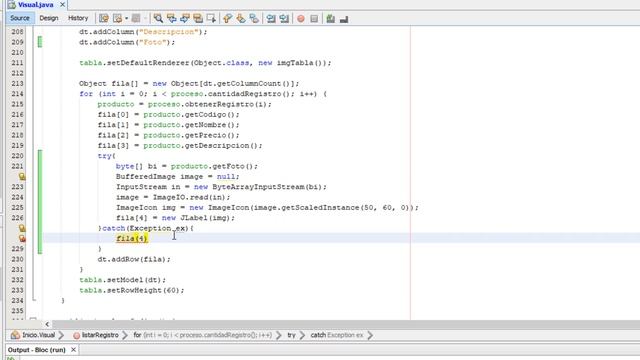Image resolution: width=640 pixels, height=360 pixels.
Task: Click the red Start Macro Recording icon
Action: click(x=301, y=19)
